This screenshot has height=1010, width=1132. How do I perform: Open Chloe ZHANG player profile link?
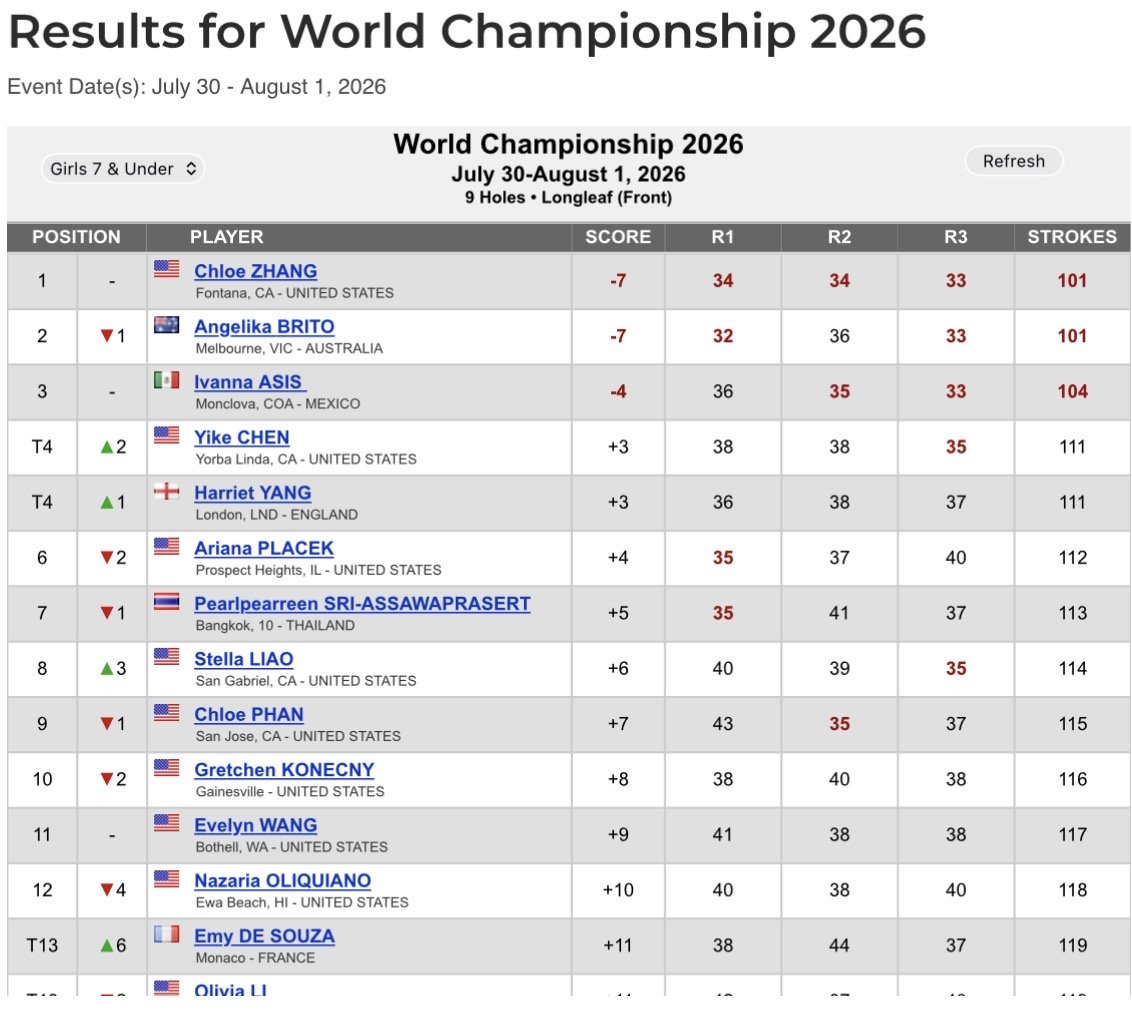click(256, 271)
